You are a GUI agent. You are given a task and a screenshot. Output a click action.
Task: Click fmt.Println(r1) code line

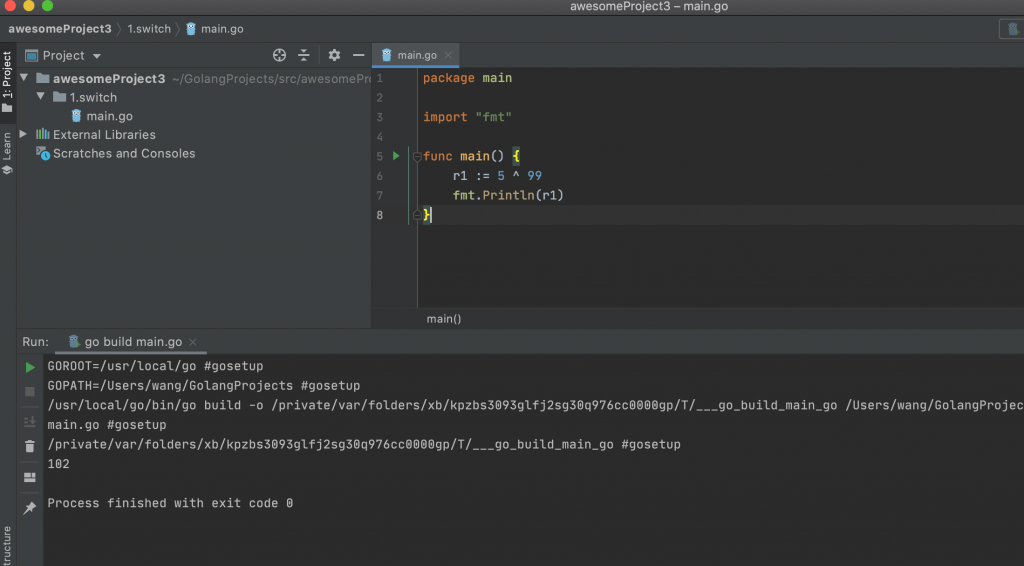pyautogui.click(x=508, y=195)
